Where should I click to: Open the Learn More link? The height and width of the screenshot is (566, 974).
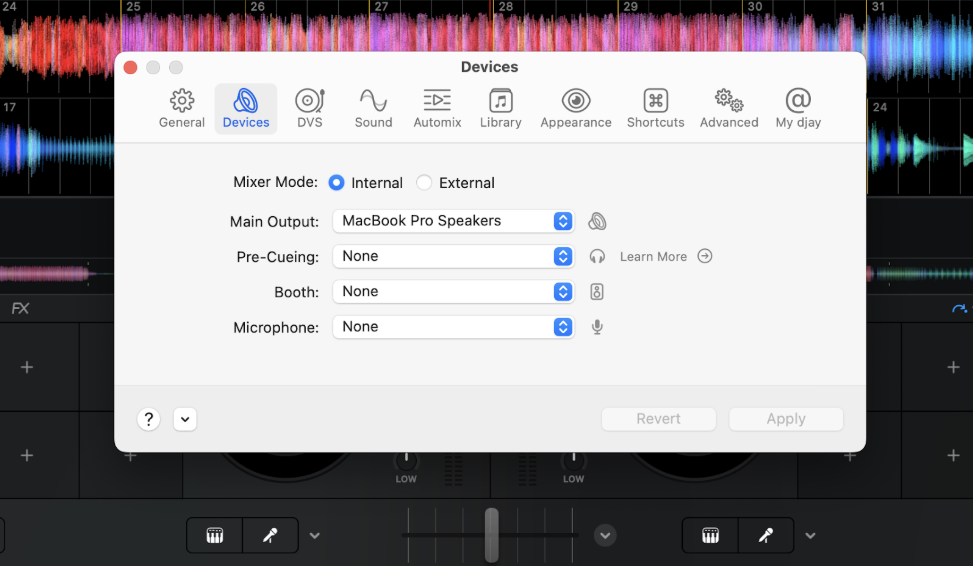tap(653, 257)
